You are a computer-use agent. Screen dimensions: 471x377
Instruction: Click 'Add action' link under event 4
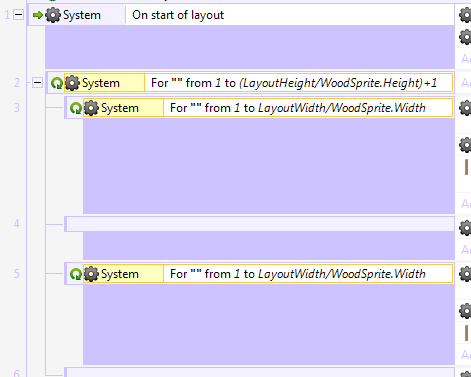pos(466,250)
